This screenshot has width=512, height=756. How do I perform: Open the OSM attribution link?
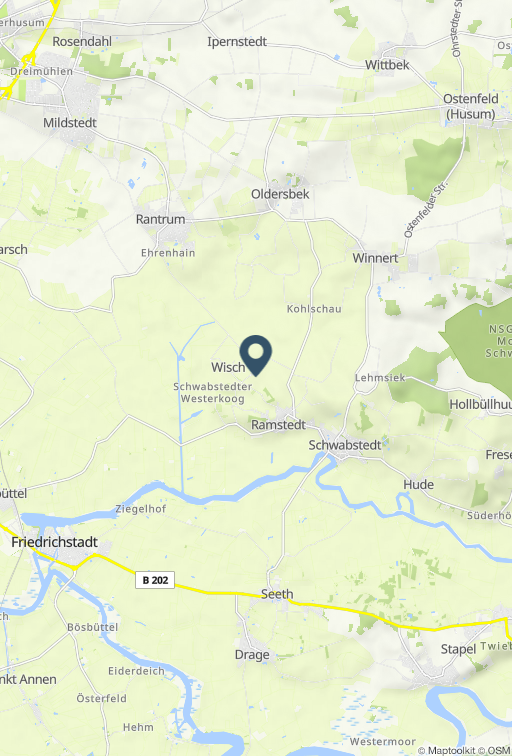(x=495, y=751)
